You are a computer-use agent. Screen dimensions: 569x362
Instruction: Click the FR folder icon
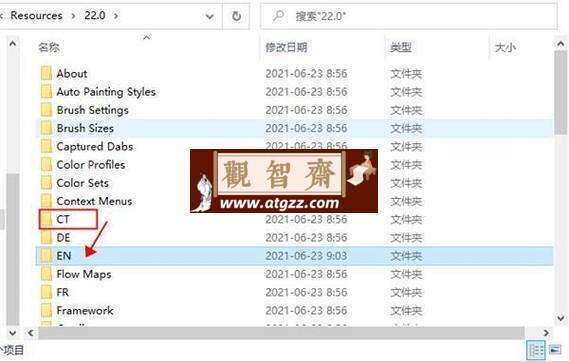46,292
